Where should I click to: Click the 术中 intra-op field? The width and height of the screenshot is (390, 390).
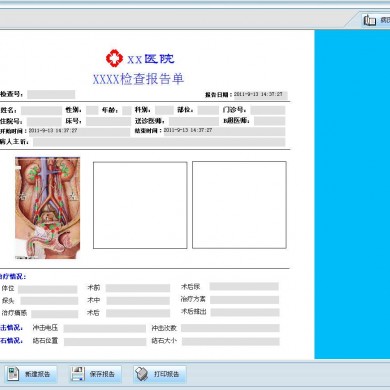pos(138,301)
